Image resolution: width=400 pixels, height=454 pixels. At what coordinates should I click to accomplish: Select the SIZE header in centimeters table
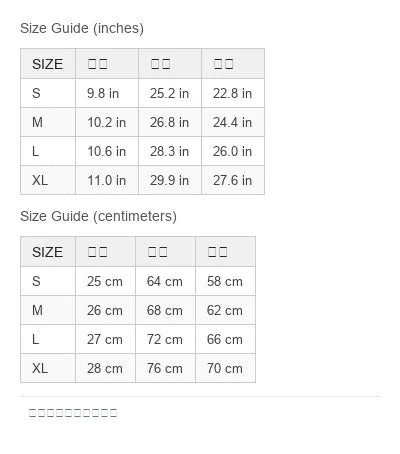(48, 252)
